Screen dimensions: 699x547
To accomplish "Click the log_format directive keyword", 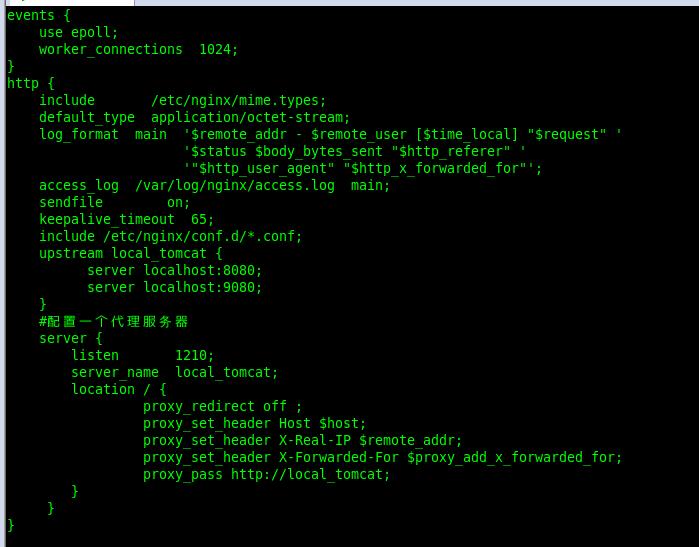I will pos(78,134).
